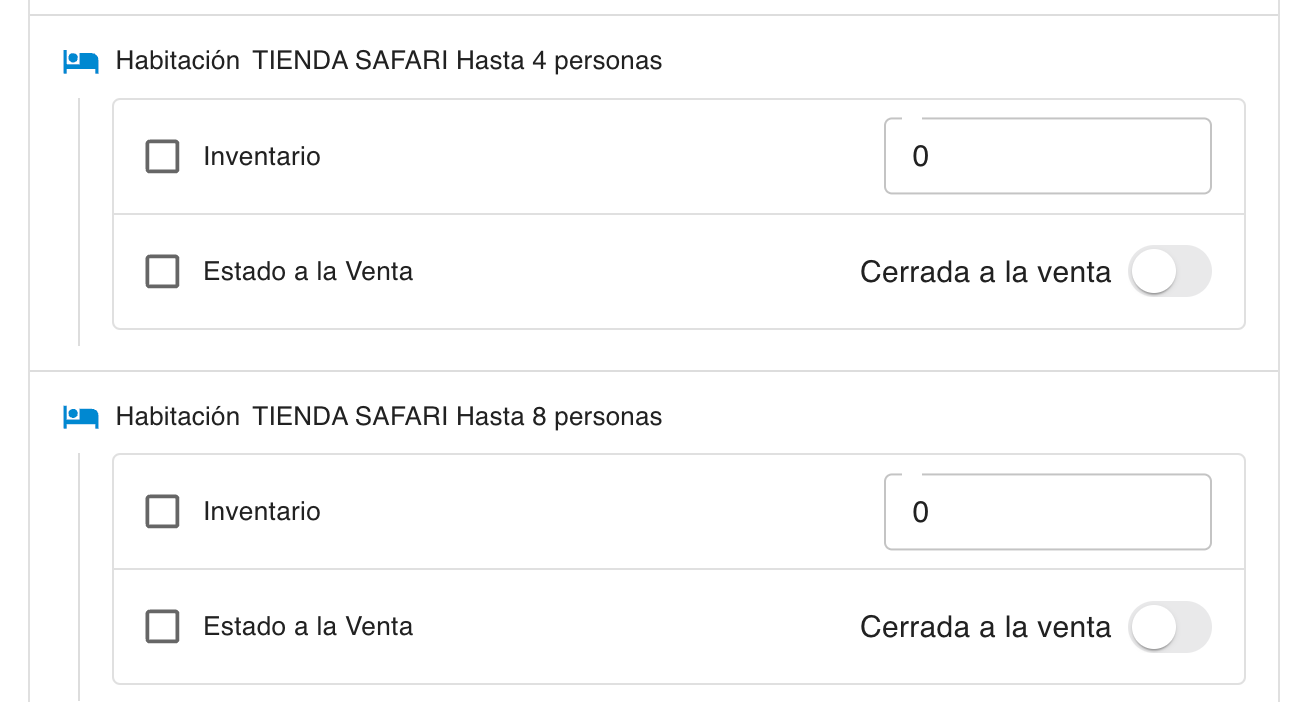
Task: Check Inventario for TIENDA SAFARI Hasta 8 personas
Action: coord(162,511)
